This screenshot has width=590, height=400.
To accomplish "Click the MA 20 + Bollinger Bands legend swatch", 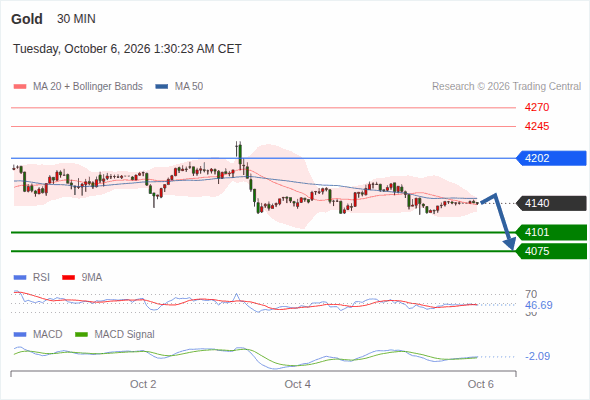I will 20,87.
